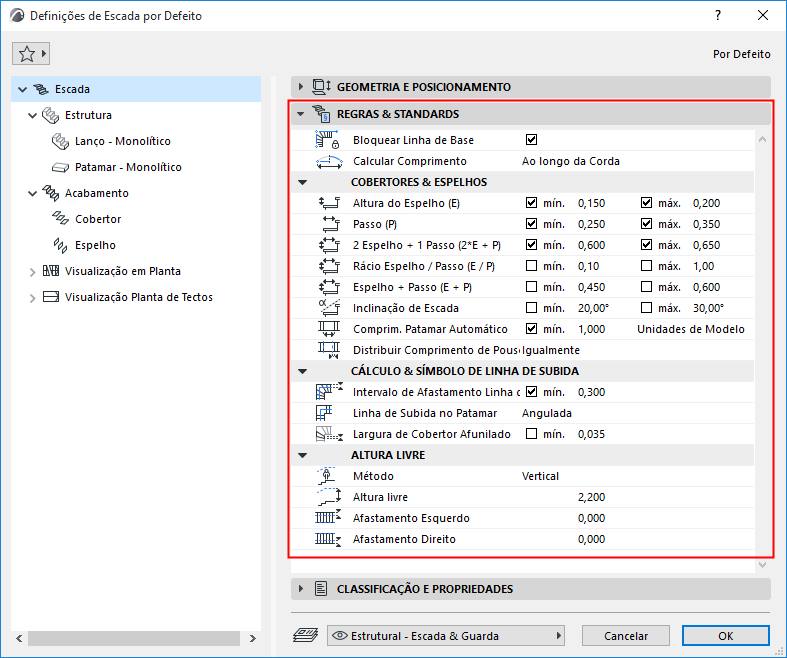Image resolution: width=787 pixels, height=658 pixels.
Task: Click the Cancelar button
Action: click(x=626, y=636)
